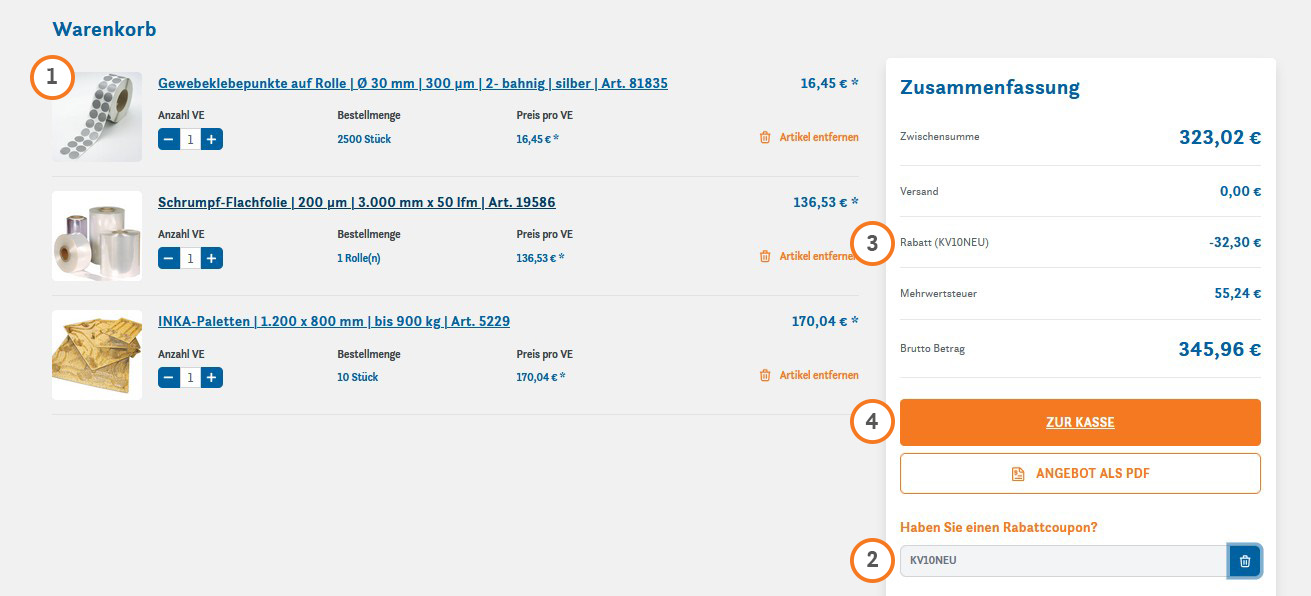The image size is (1311, 596).
Task: Open Schrumpf-Flachfolie Art. 19586 product link
Action: pos(357,202)
